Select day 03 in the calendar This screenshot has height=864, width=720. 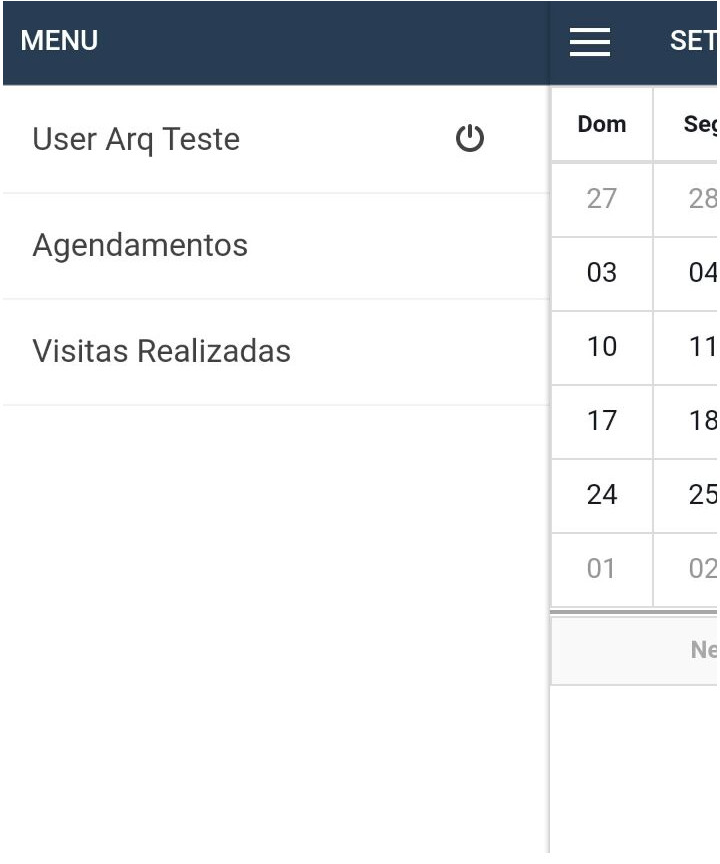[x=602, y=273]
